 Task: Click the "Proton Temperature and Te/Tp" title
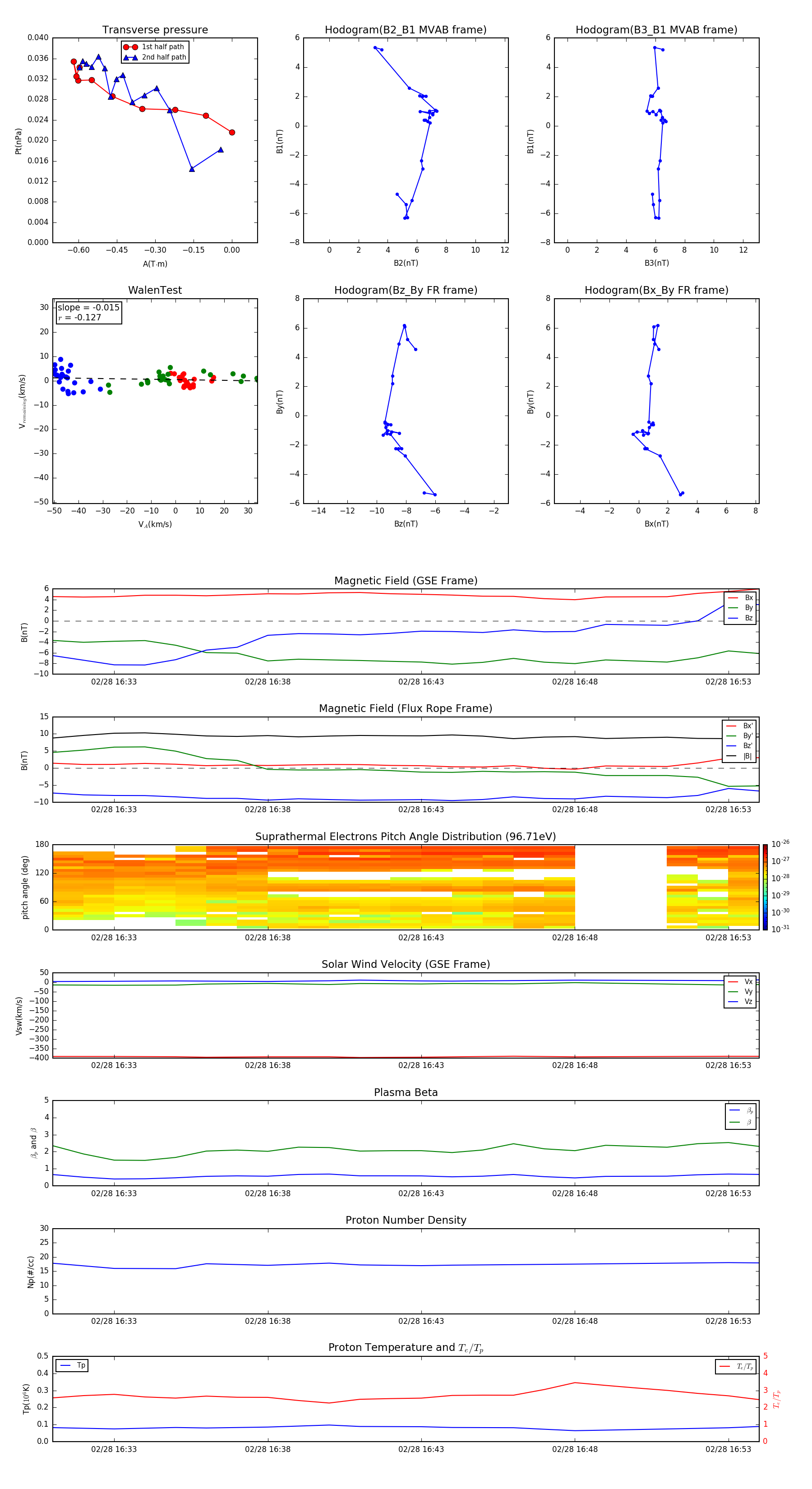pos(406,1349)
